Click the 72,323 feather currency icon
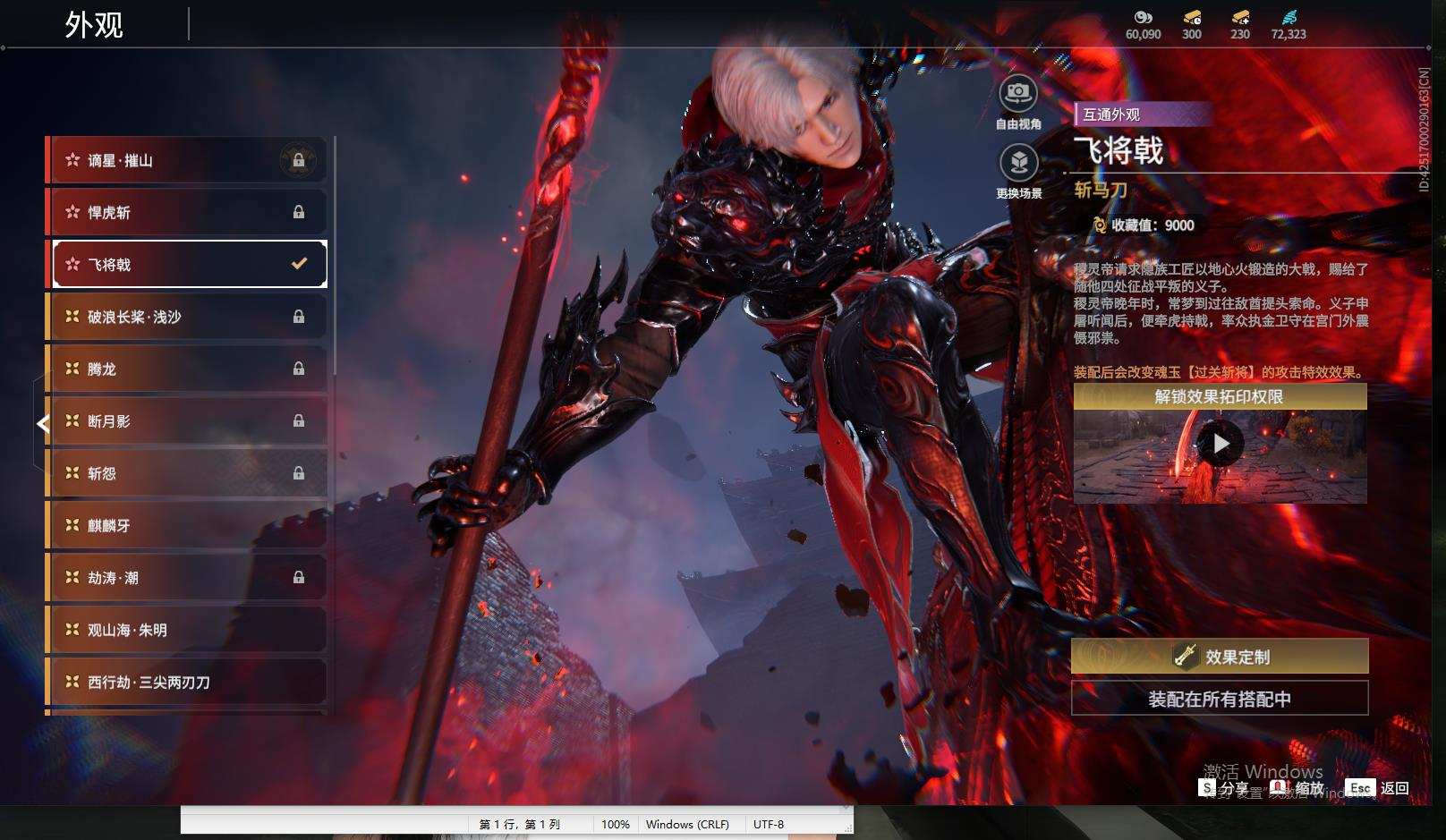 coord(1289,17)
